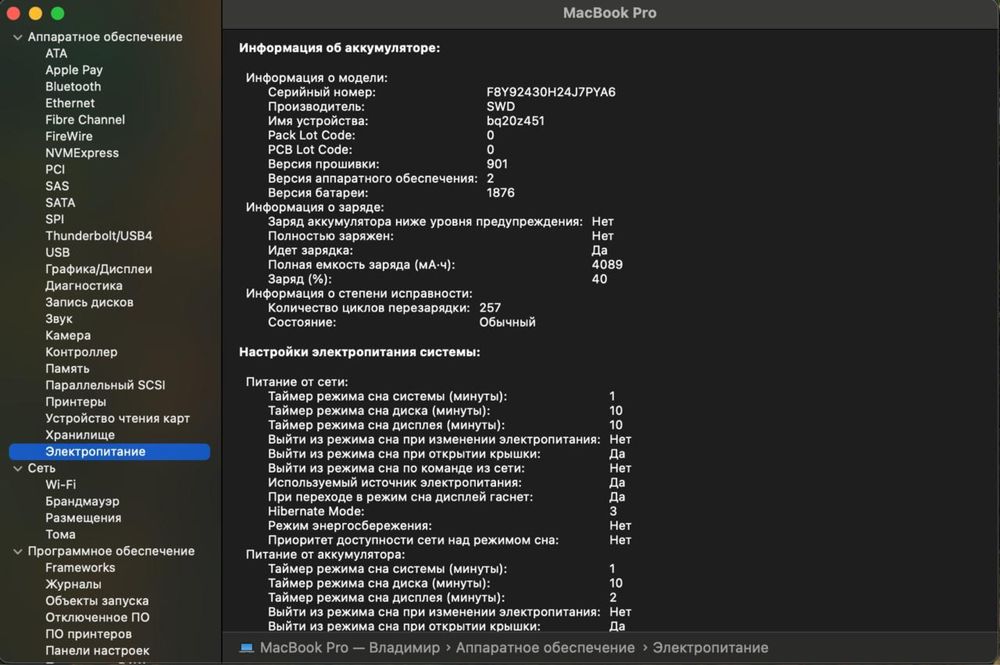Select Тома under Сеть
The width and height of the screenshot is (1000, 665).
pos(60,534)
